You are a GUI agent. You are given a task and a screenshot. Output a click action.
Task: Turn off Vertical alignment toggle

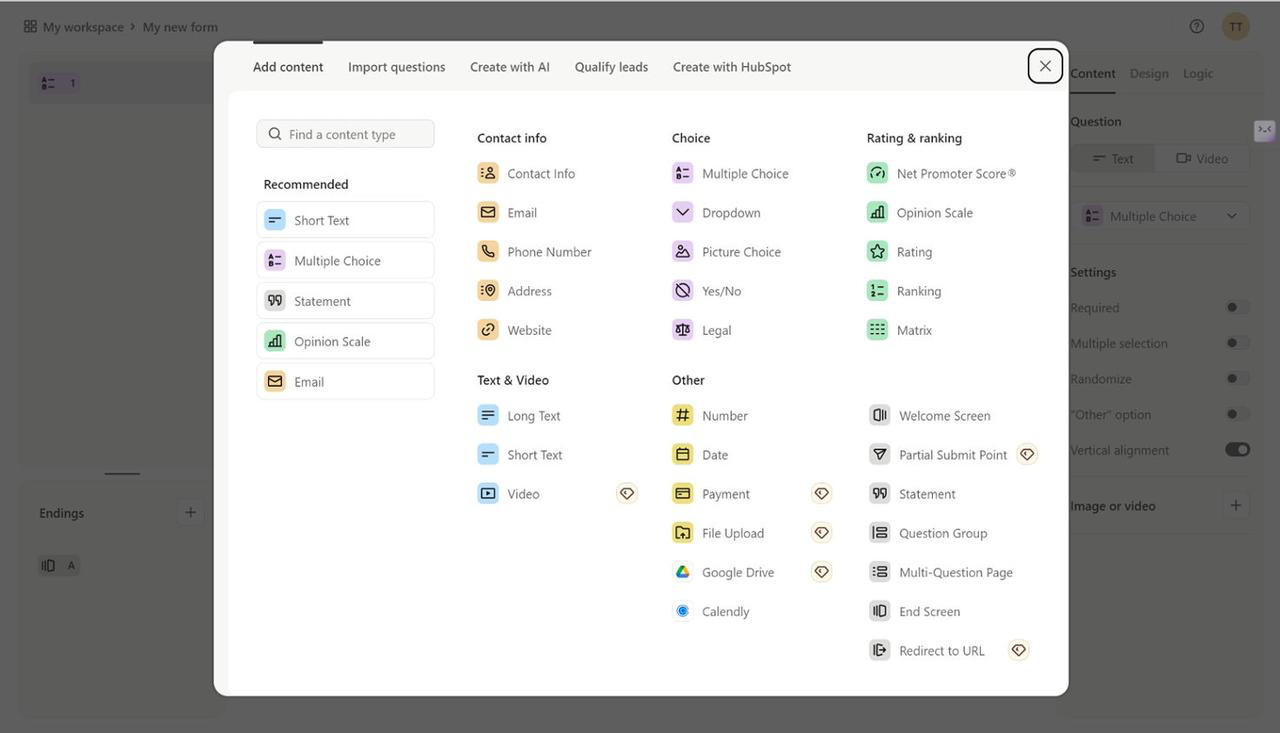coord(1237,450)
